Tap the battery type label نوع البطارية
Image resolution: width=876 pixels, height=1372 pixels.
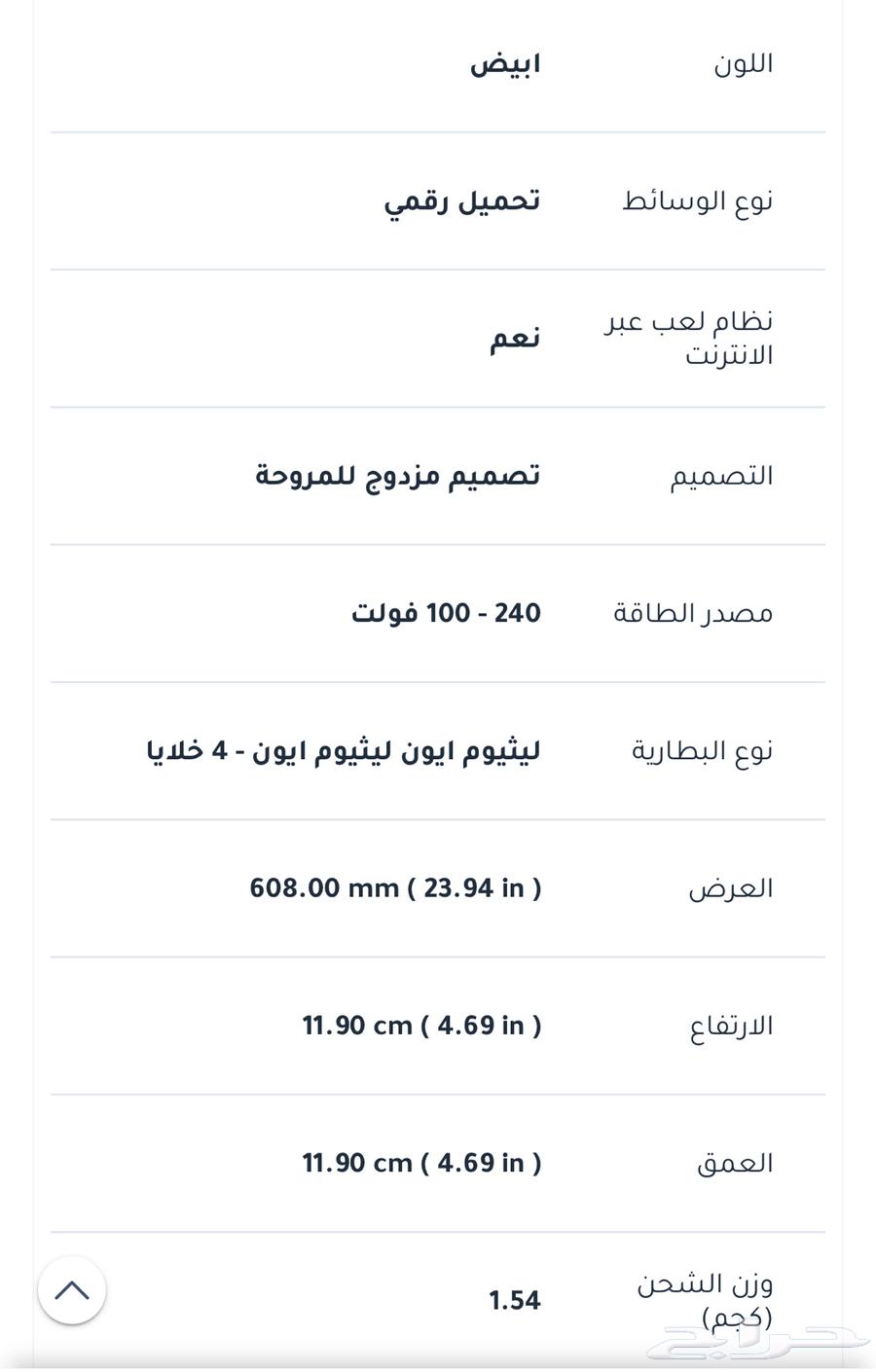703,751
